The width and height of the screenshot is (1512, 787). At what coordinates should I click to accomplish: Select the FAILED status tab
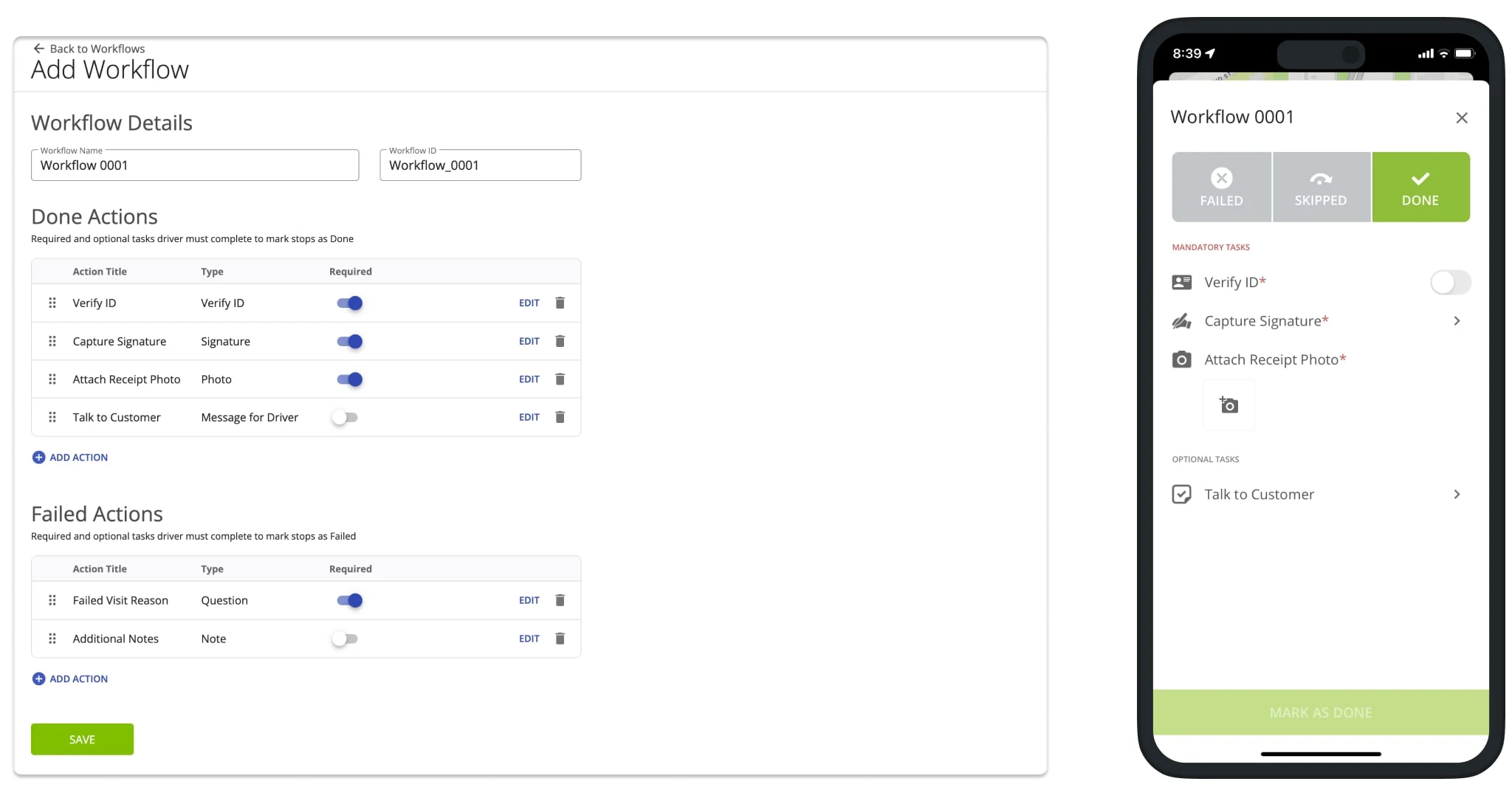pos(1221,187)
